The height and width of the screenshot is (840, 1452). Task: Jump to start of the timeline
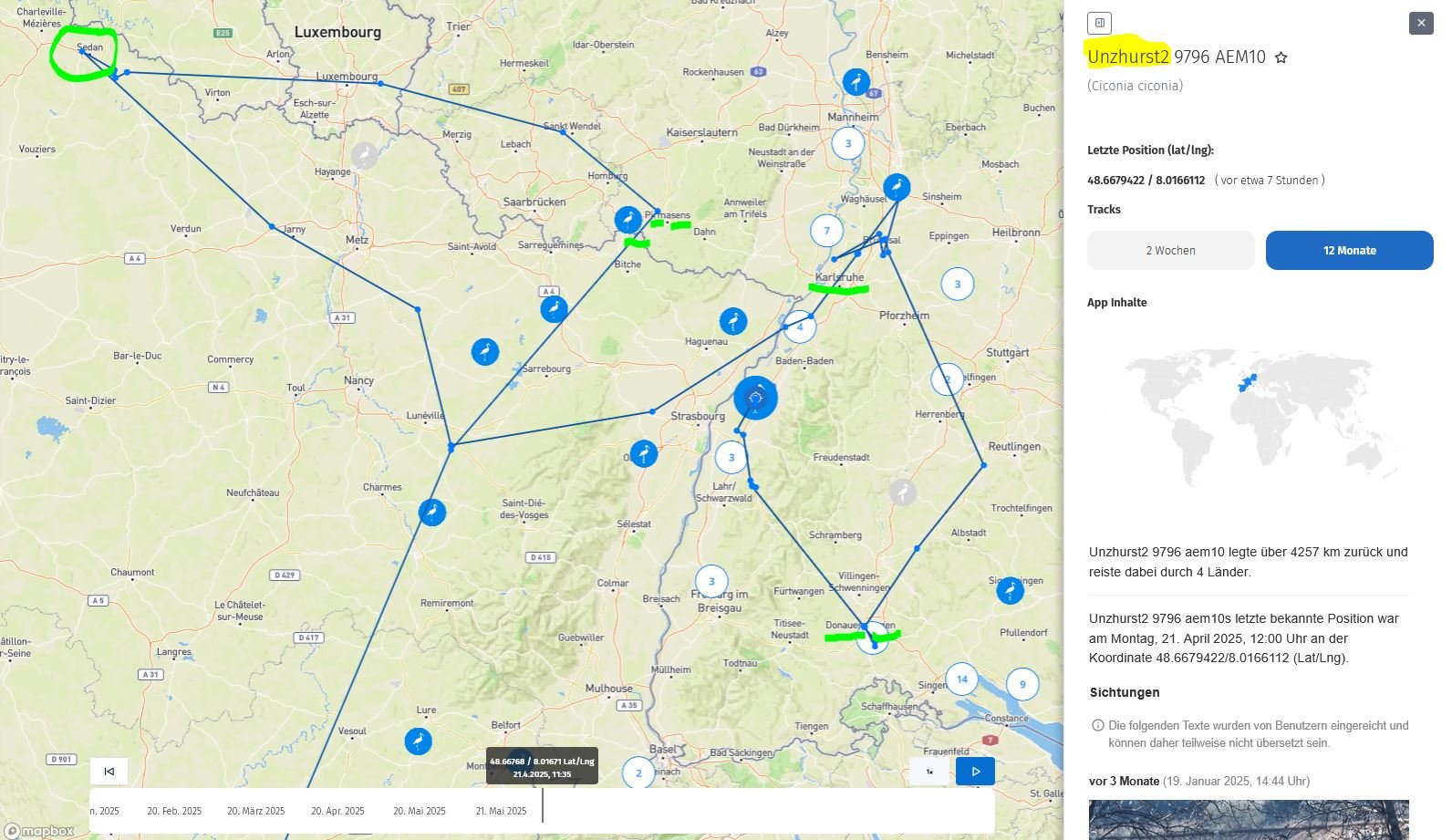click(109, 772)
